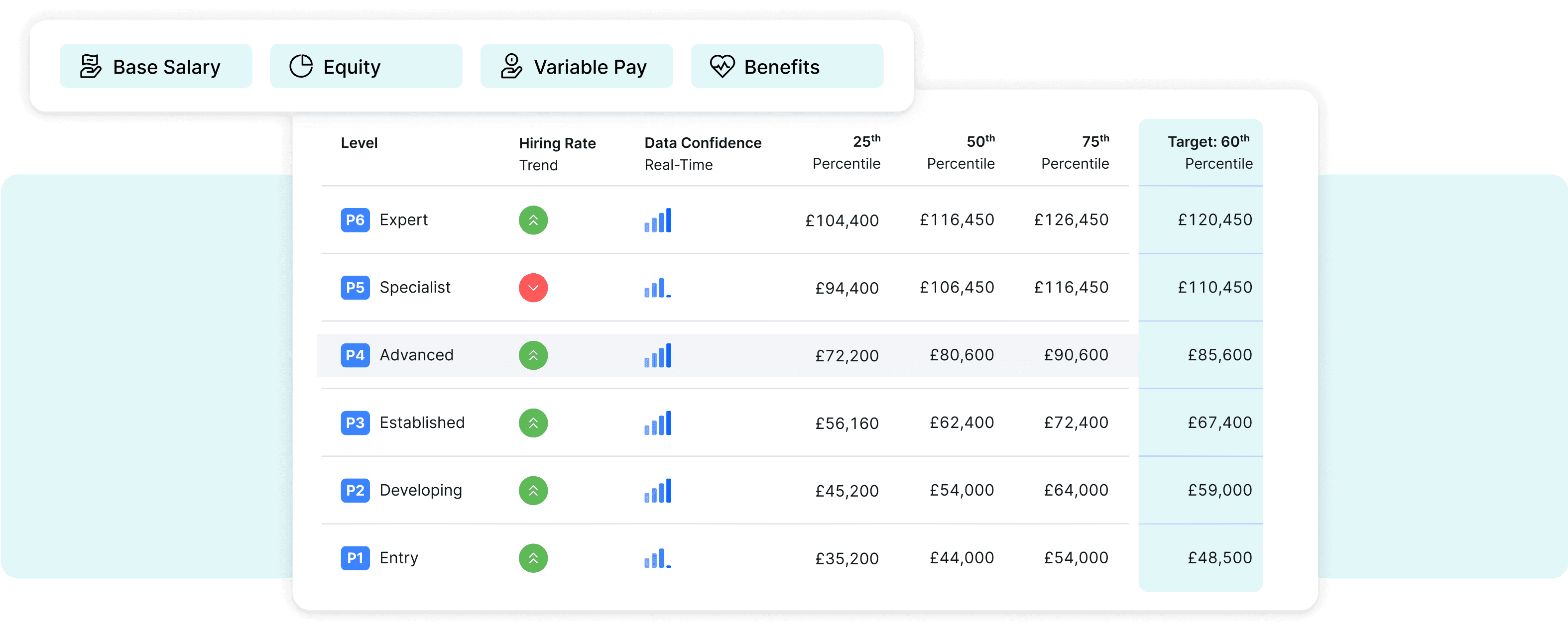
Task: Click the P1 Entry level badge
Action: coord(355,558)
